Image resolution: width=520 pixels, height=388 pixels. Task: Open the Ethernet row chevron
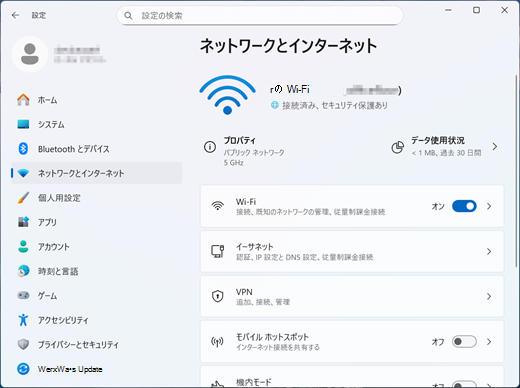coord(489,251)
